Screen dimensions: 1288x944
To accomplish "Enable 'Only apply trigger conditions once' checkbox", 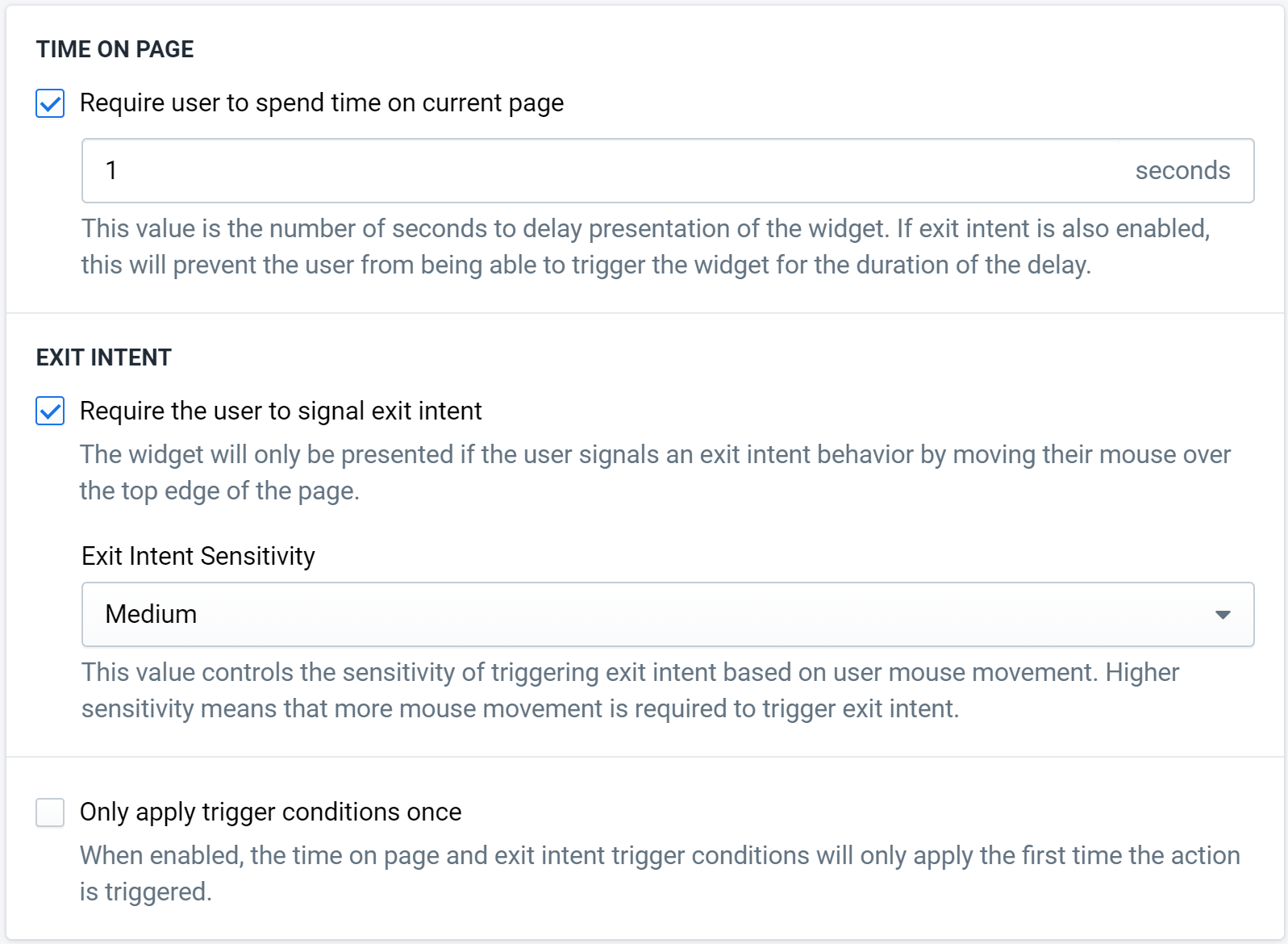I will click(x=50, y=812).
